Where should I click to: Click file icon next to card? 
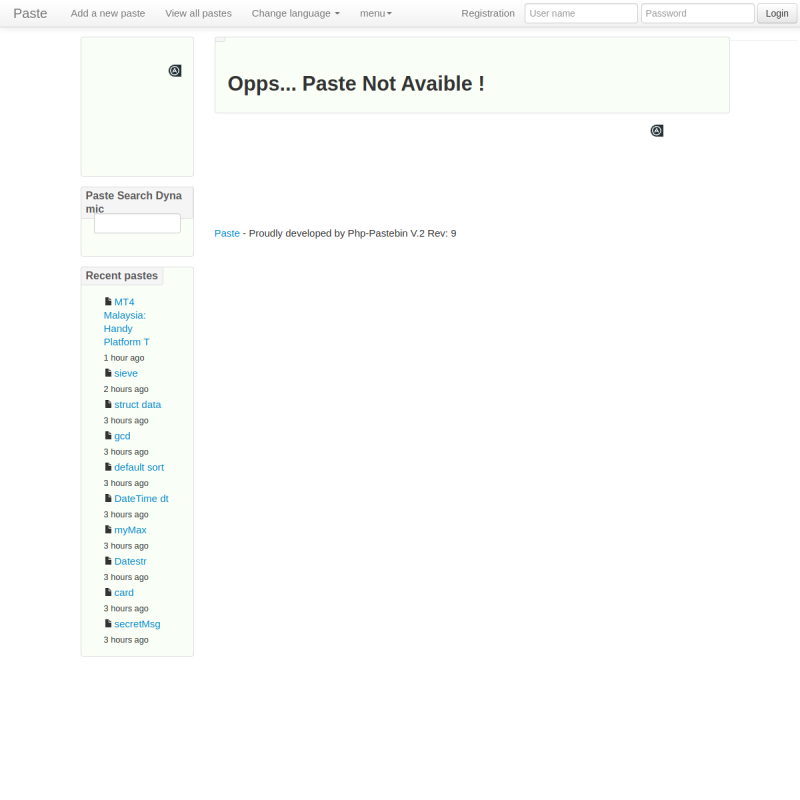tap(108, 592)
